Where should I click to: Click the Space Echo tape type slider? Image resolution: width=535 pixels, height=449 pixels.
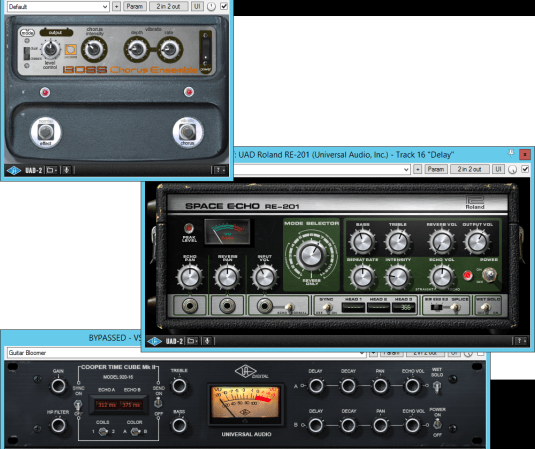[x=437, y=307]
